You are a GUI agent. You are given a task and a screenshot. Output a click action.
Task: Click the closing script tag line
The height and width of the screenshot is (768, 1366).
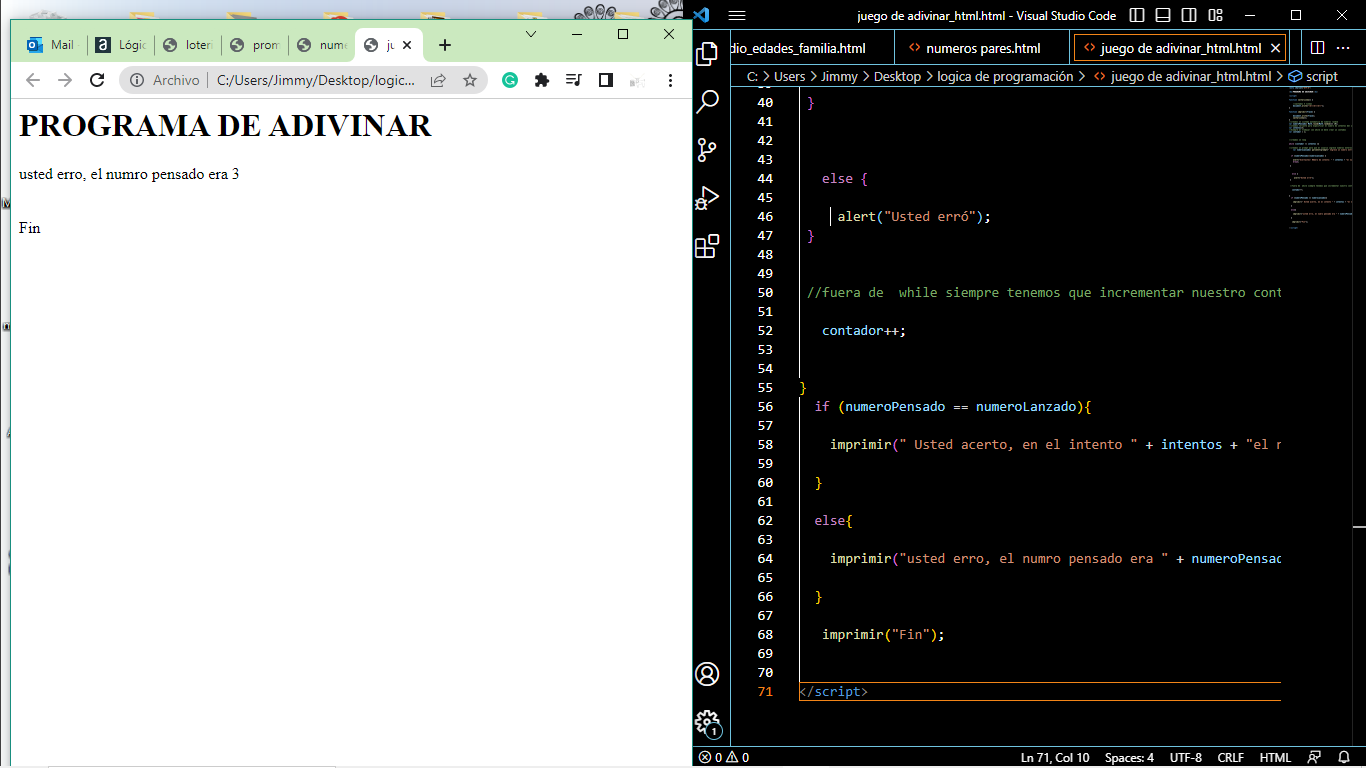pos(834,692)
